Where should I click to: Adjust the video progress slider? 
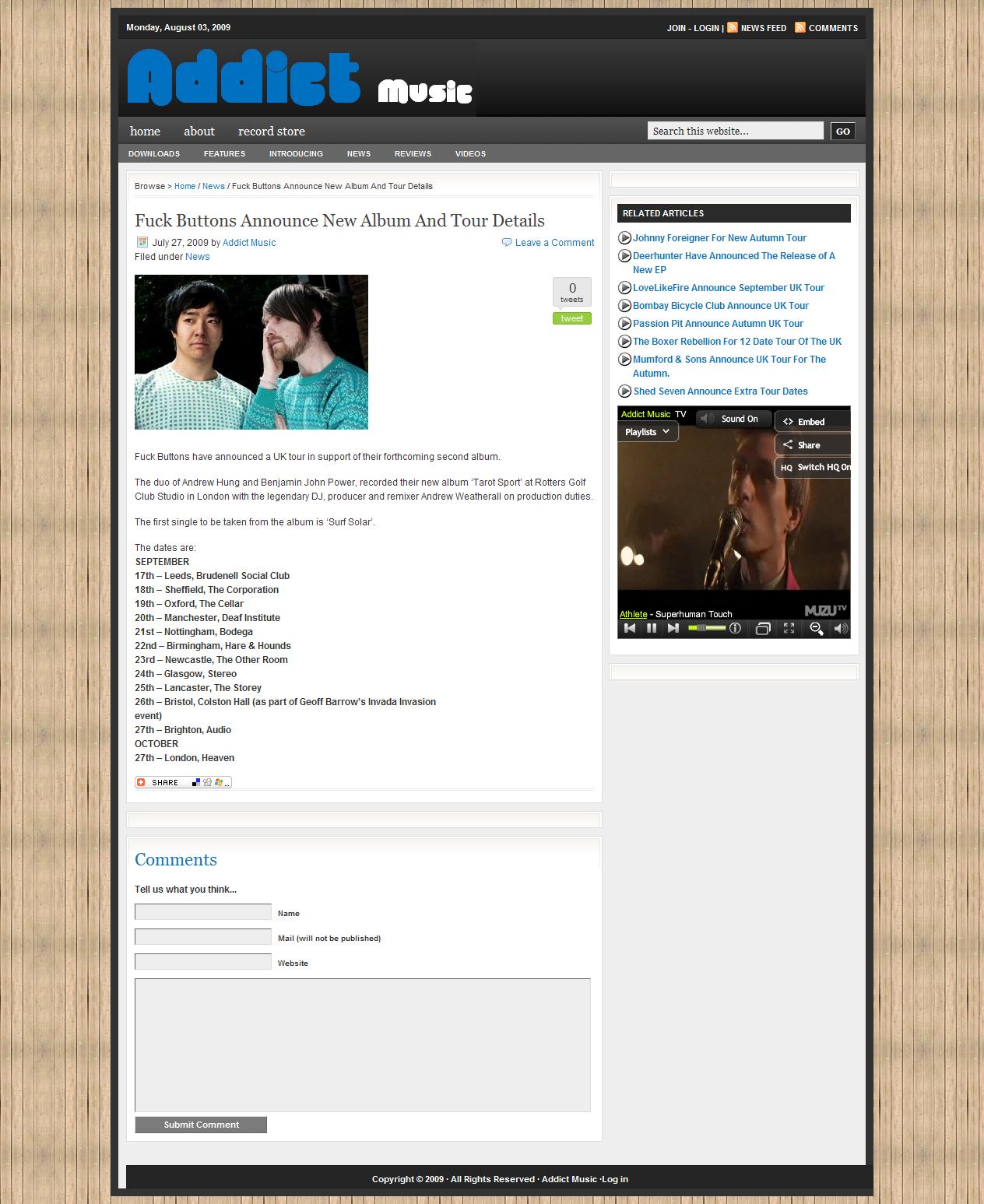coord(706,629)
